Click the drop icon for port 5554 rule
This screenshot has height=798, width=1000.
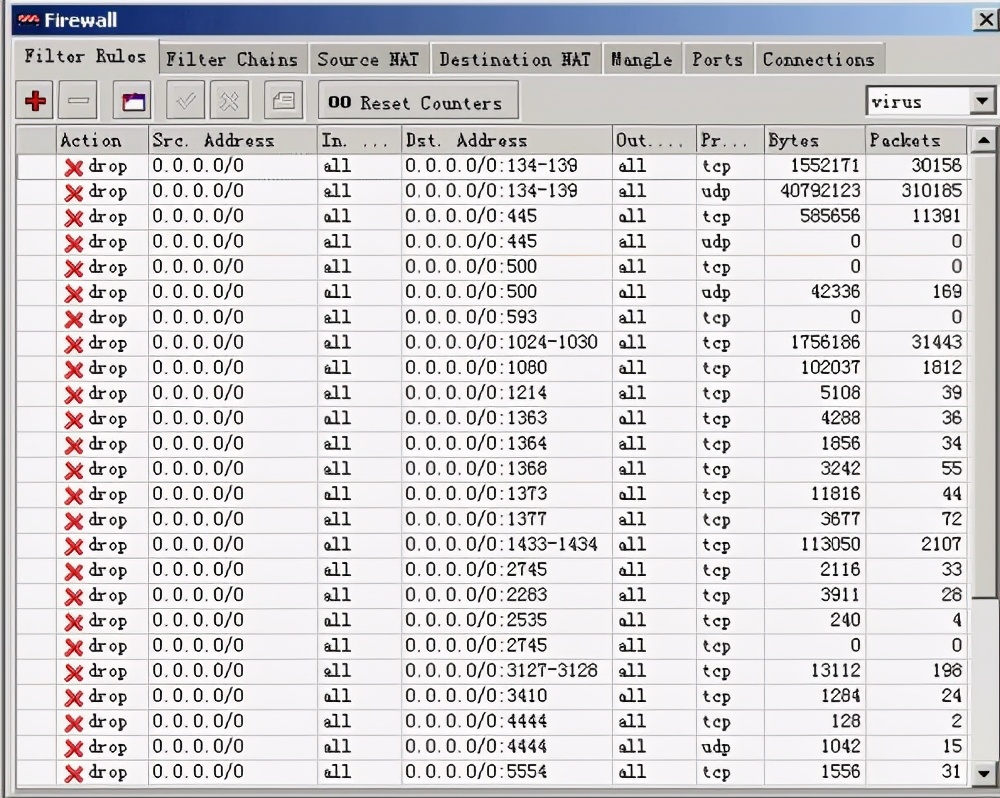pos(73,773)
